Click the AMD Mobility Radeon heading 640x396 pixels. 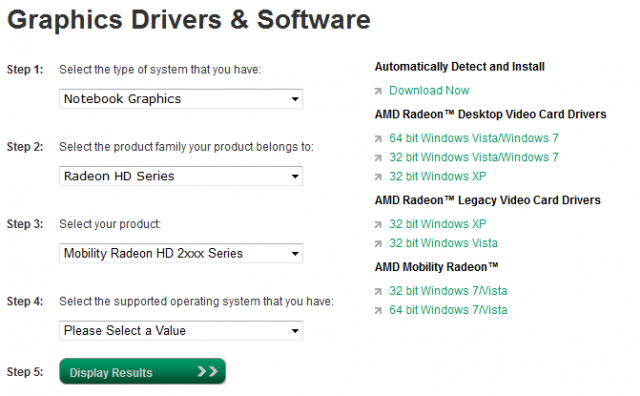(436, 267)
